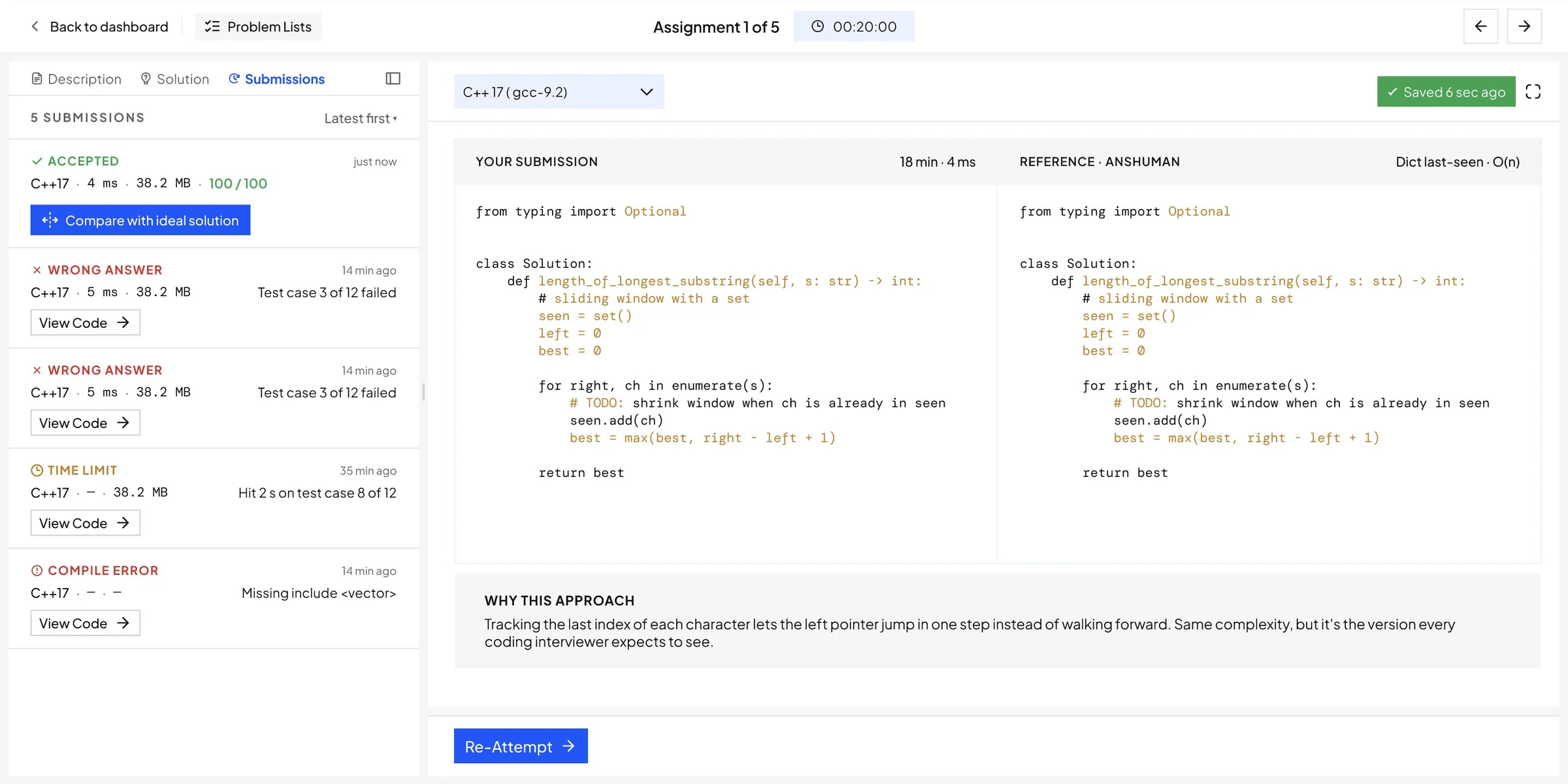The height and width of the screenshot is (784, 1568).
Task: View Code of first Wrong Answer submission
Action: tap(85, 323)
